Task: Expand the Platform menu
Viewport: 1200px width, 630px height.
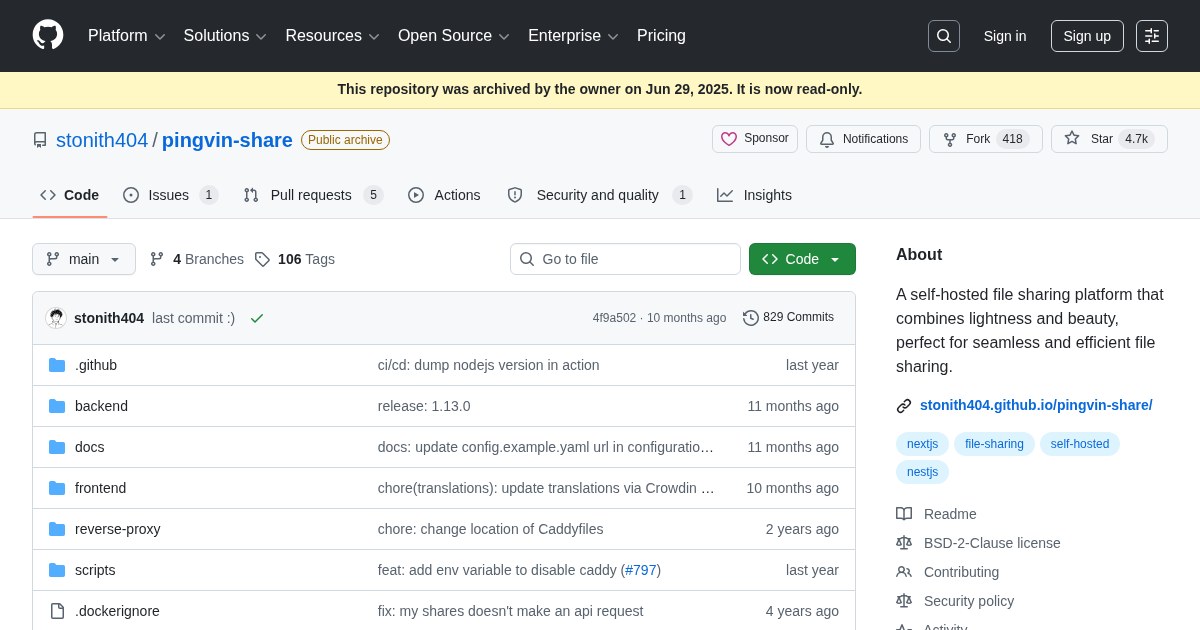Action: click(126, 36)
